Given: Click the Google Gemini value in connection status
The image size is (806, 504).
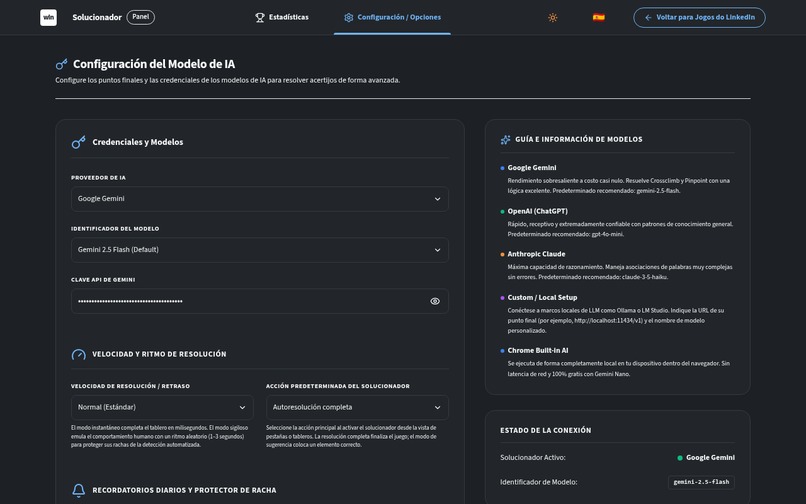Looking at the screenshot, I should (710, 458).
